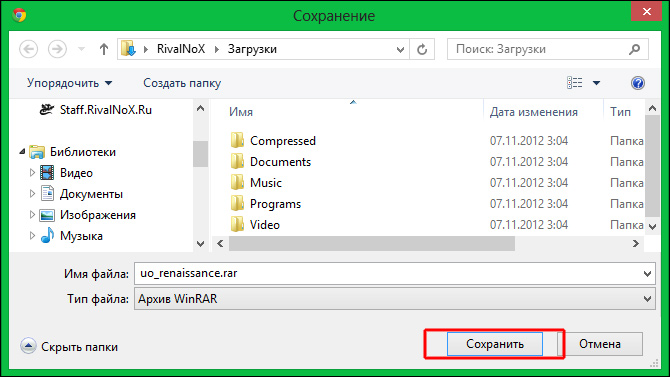Click the search magnifier icon
The width and height of the screenshot is (670, 377).
(635, 49)
